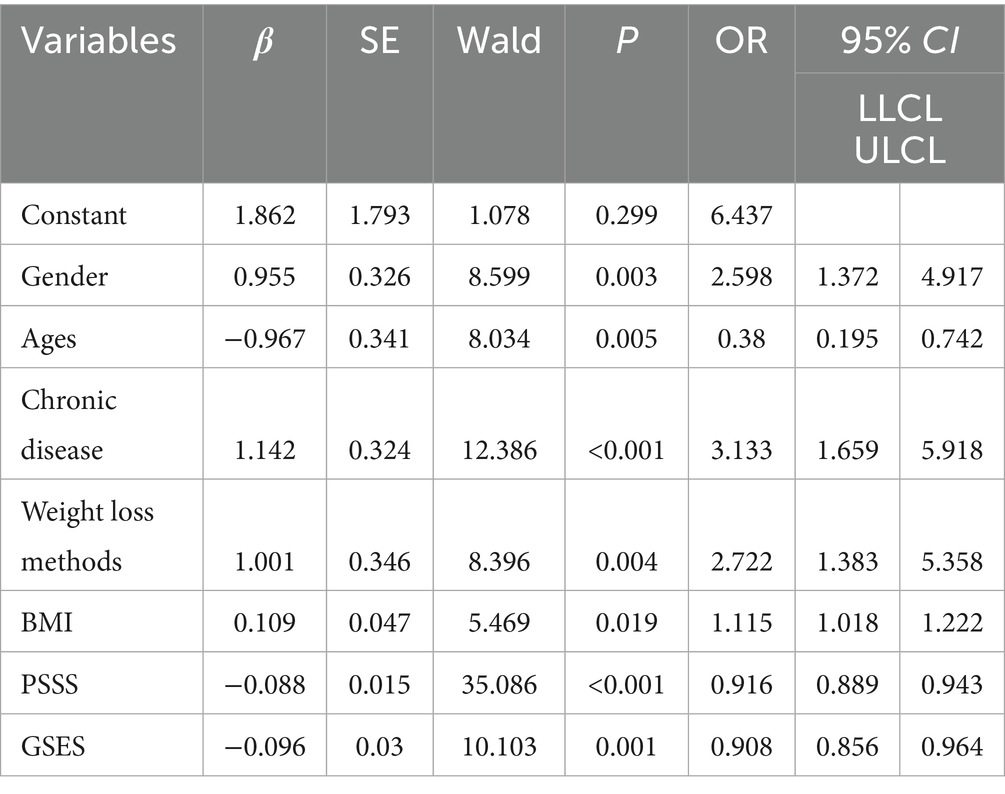Click the Weight loss methods row label

(x=83, y=536)
